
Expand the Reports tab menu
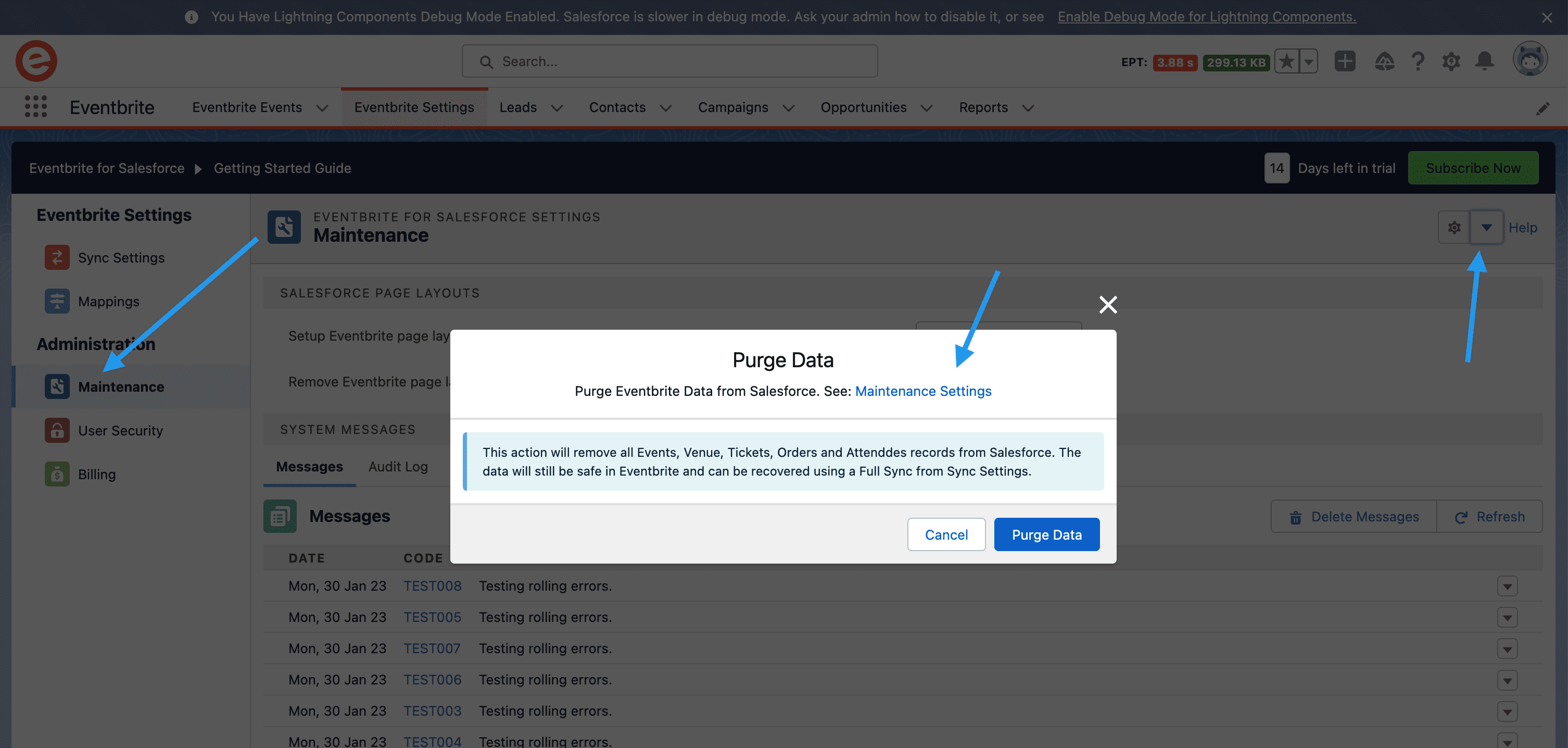[1028, 108]
